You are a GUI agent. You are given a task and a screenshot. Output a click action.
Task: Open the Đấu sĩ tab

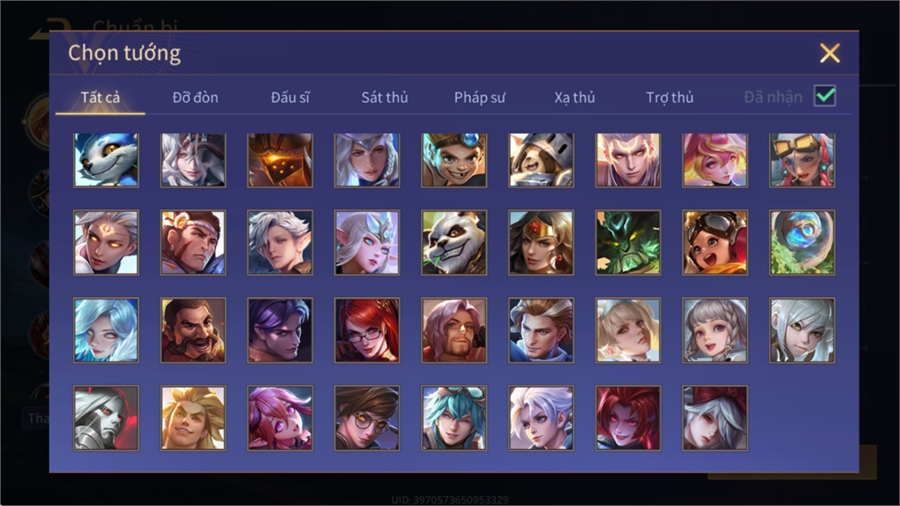(x=290, y=98)
